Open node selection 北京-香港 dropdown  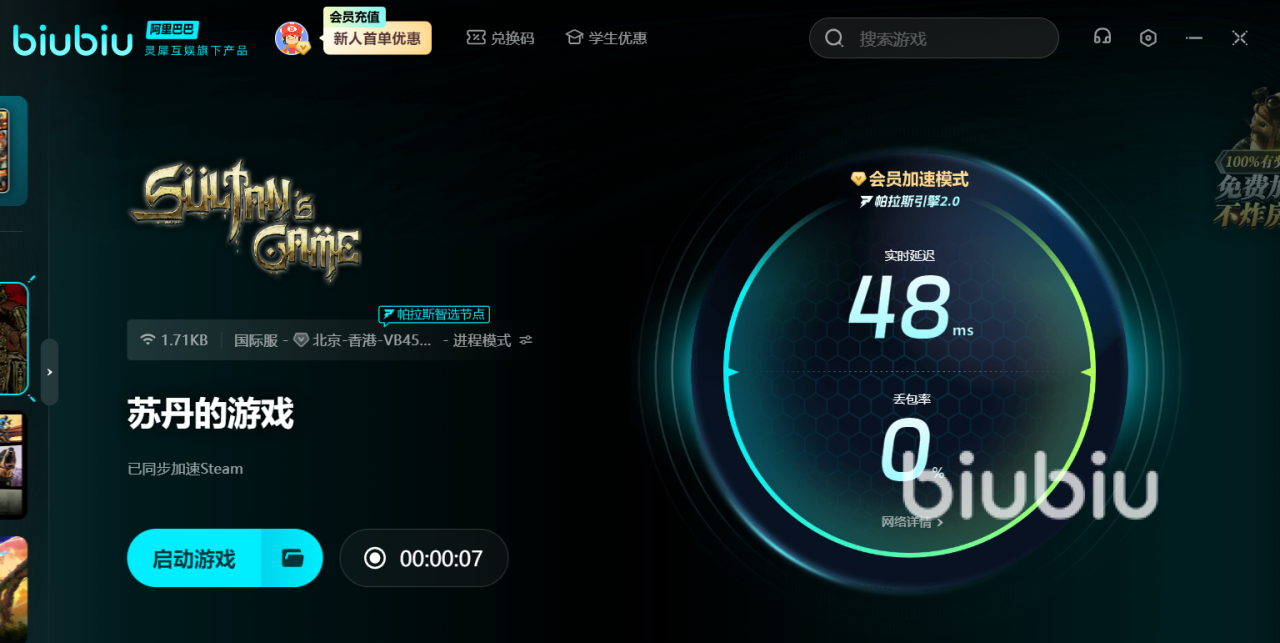[x=372, y=340]
